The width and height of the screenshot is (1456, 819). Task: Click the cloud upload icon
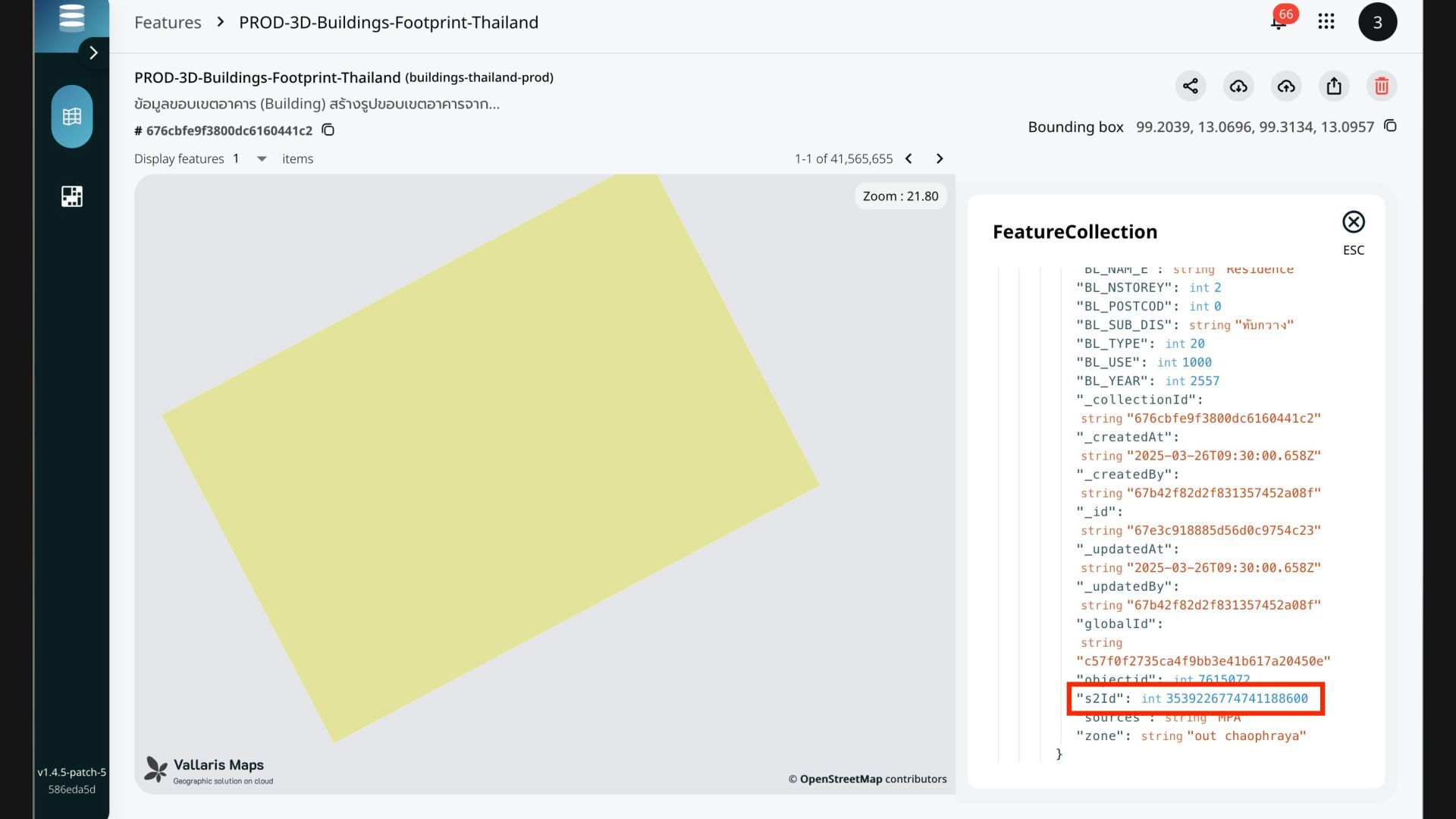[1286, 86]
